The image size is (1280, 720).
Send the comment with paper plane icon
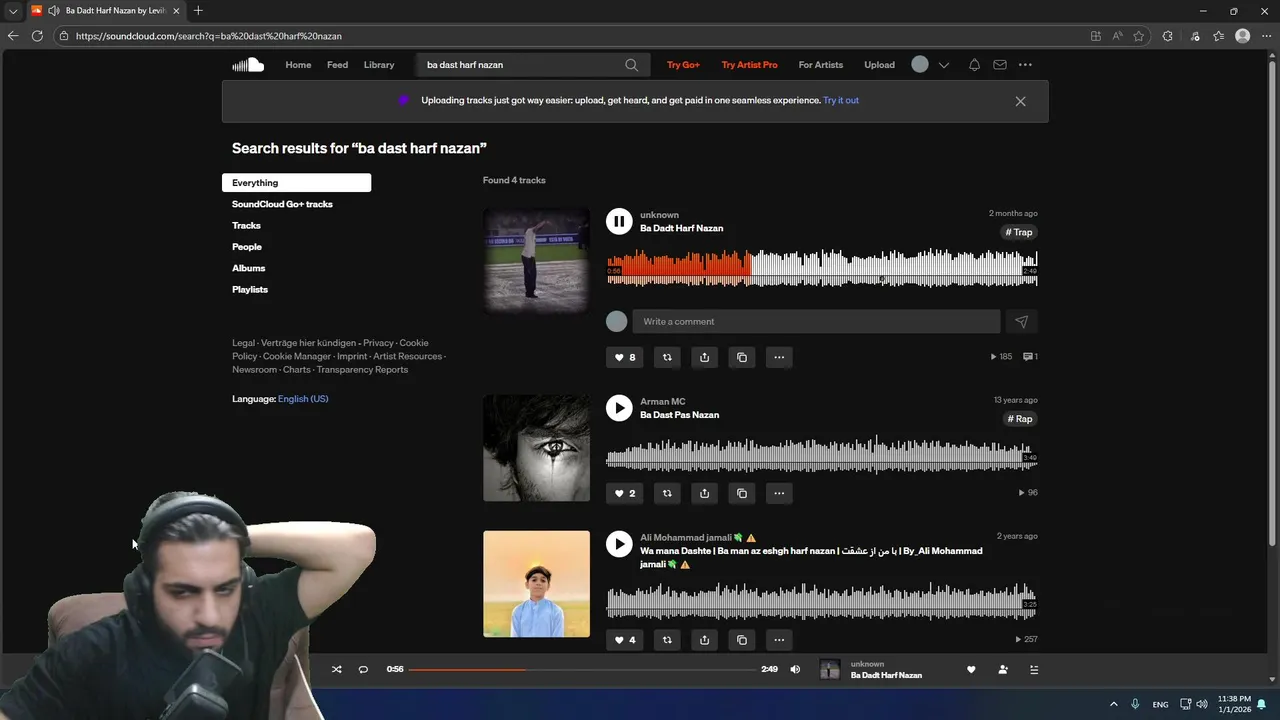point(1021,321)
